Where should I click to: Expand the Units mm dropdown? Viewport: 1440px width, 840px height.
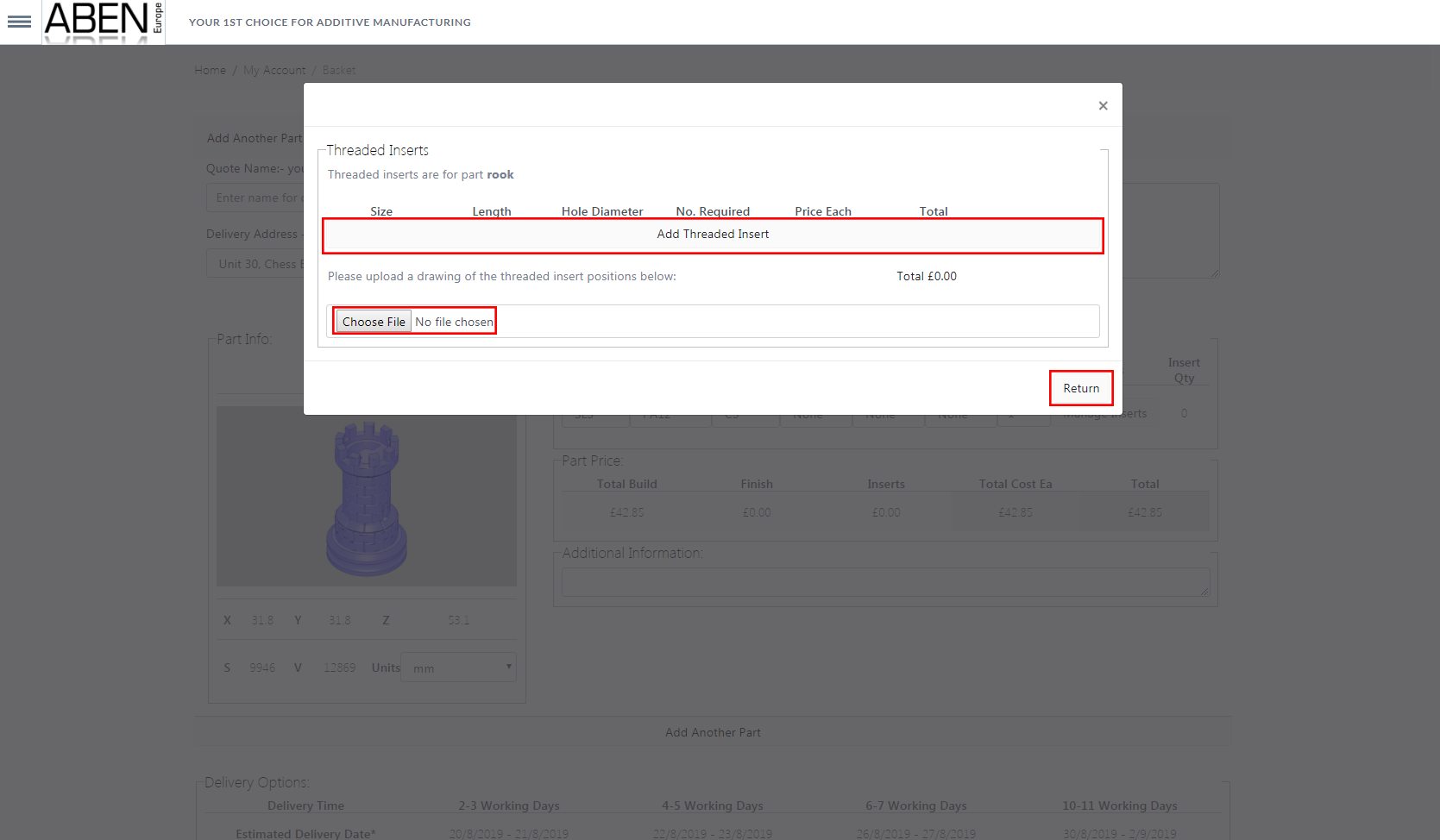click(x=459, y=668)
